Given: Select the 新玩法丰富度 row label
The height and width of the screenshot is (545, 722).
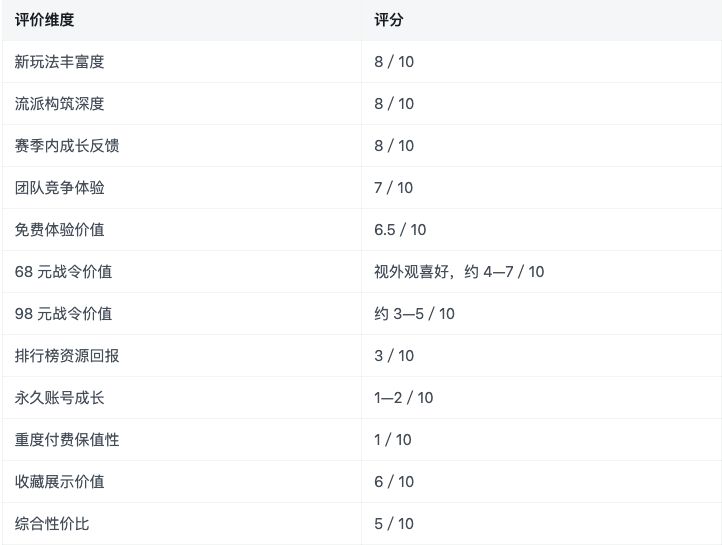Looking at the screenshot, I should pos(59,62).
